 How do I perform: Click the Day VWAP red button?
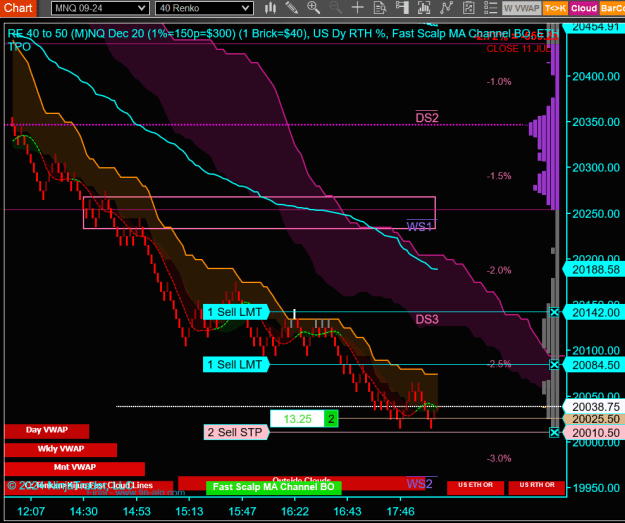click(x=47, y=431)
